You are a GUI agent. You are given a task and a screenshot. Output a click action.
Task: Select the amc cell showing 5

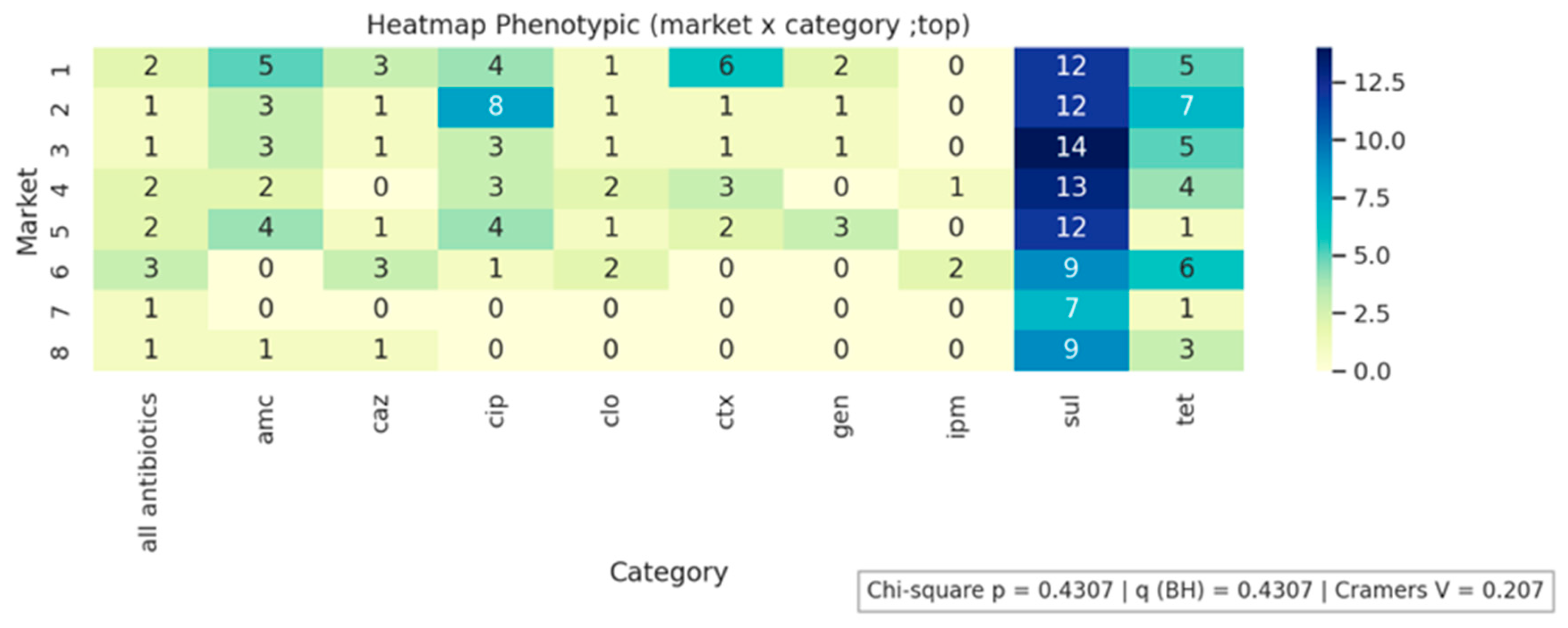pyautogui.click(x=266, y=66)
